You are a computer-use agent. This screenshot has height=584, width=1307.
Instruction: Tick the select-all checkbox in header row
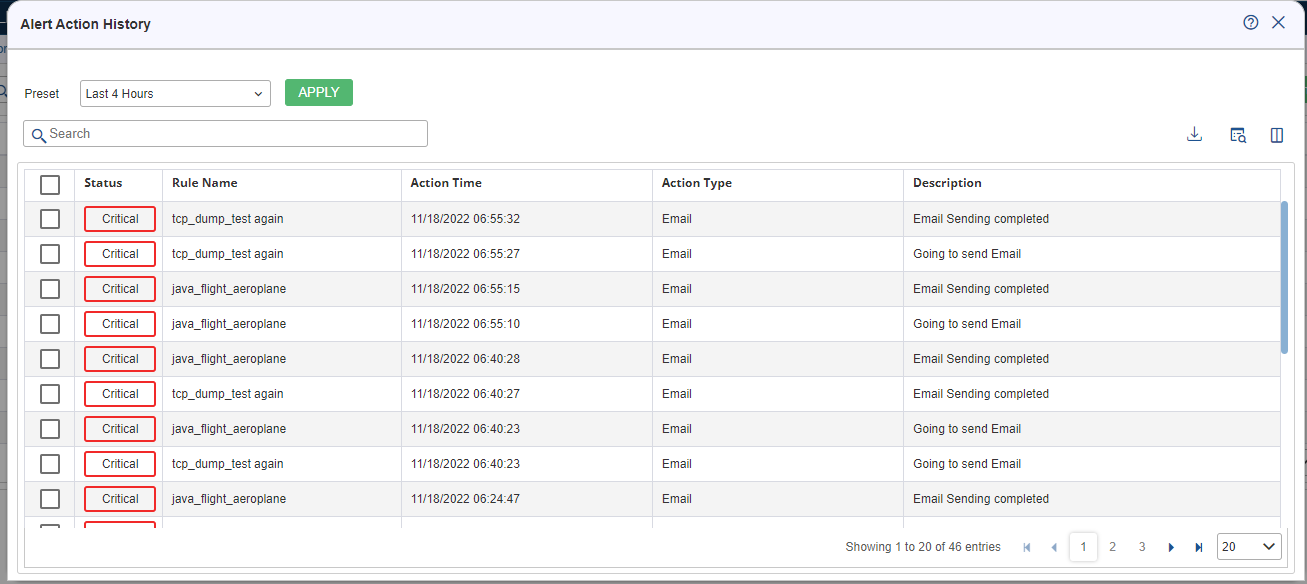[50, 184]
